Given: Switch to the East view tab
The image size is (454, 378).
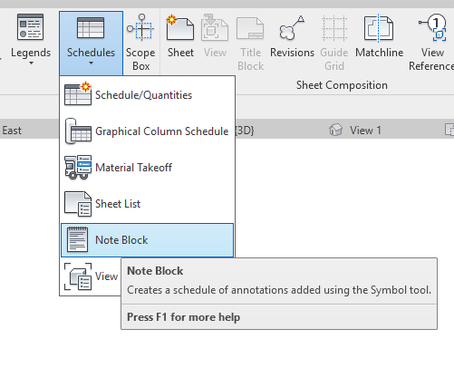Looking at the screenshot, I should point(12,130).
